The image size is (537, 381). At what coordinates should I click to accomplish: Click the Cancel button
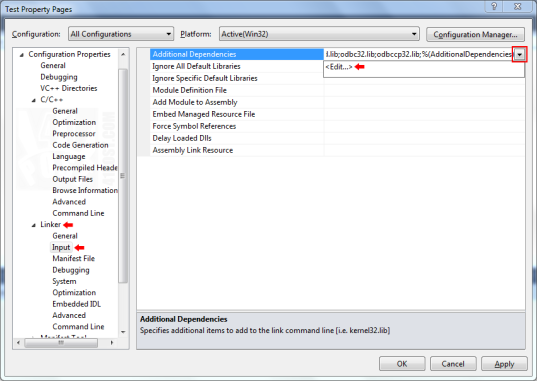[453, 364]
